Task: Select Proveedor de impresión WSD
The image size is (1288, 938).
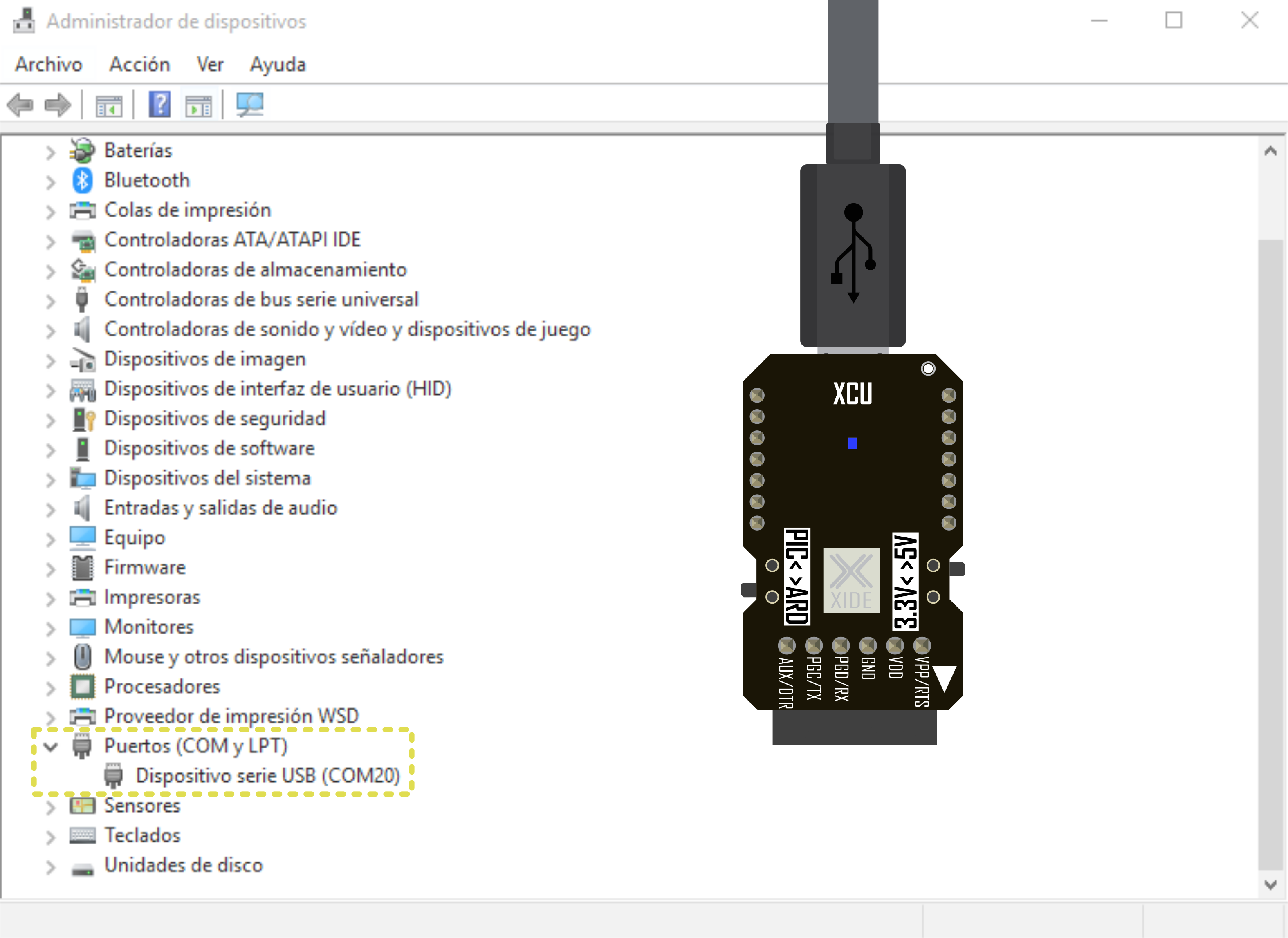Action: pos(232,716)
